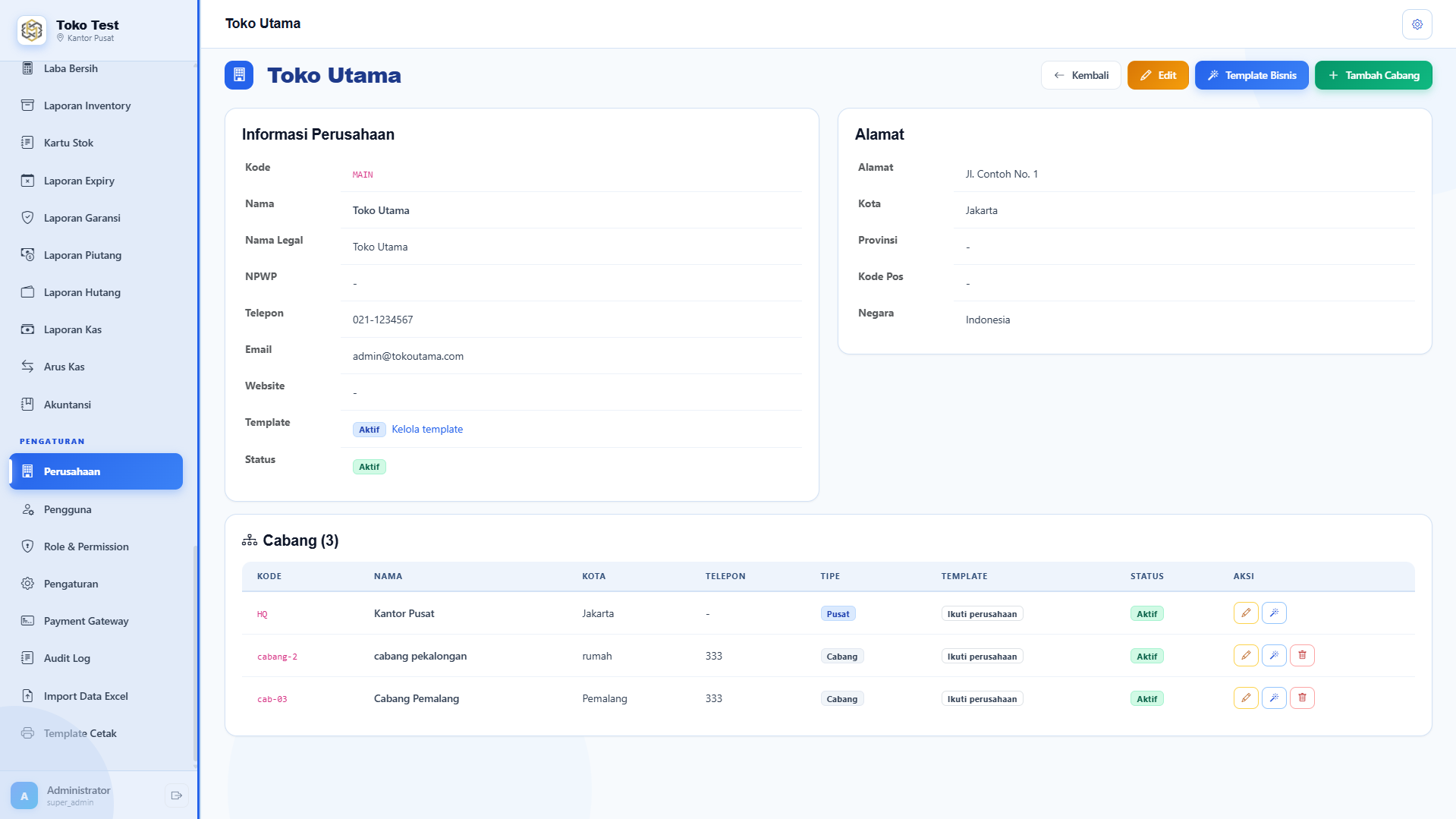Delete Cabang Pemalang branch via trash icon

(x=1302, y=698)
